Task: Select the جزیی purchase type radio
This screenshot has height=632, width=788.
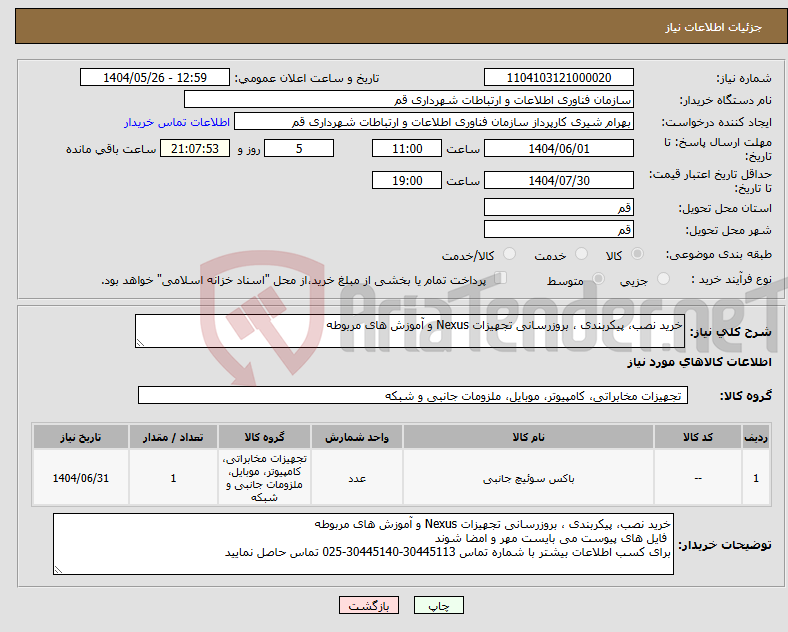Action: [x=663, y=279]
